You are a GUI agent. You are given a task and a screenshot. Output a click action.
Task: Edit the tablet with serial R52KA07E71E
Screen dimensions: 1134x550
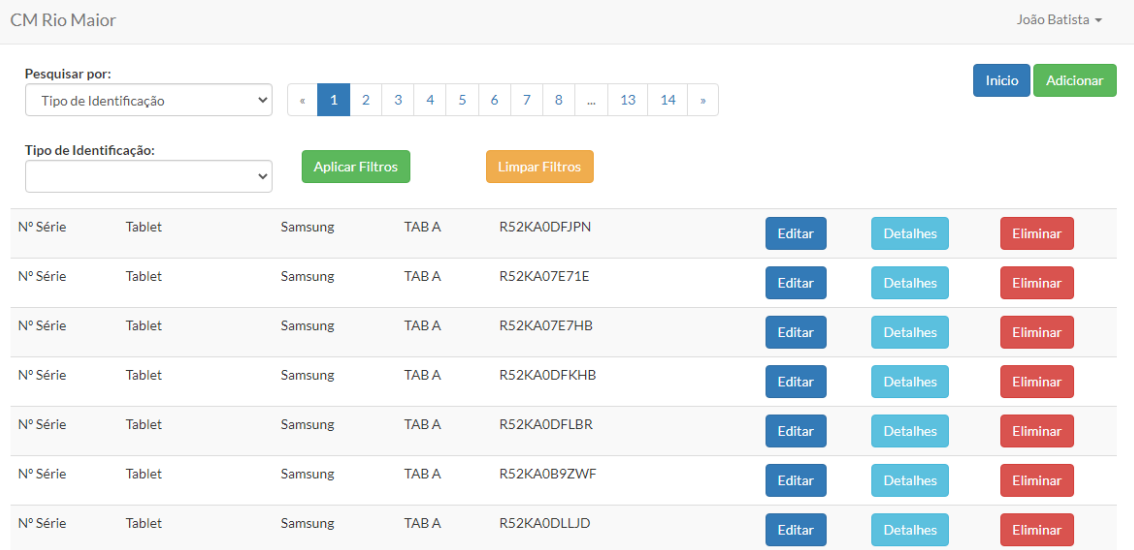pos(796,282)
